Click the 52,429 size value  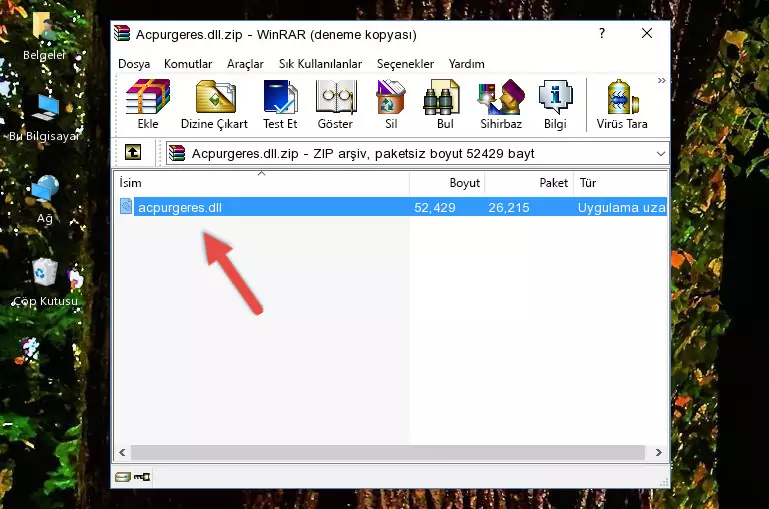pos(435,207)
